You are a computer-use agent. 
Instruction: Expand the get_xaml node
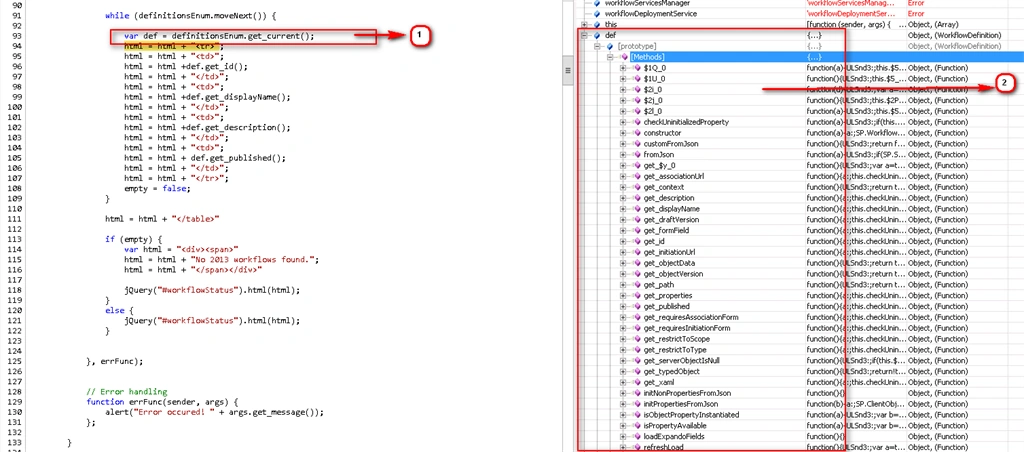[x=623, y=382]
